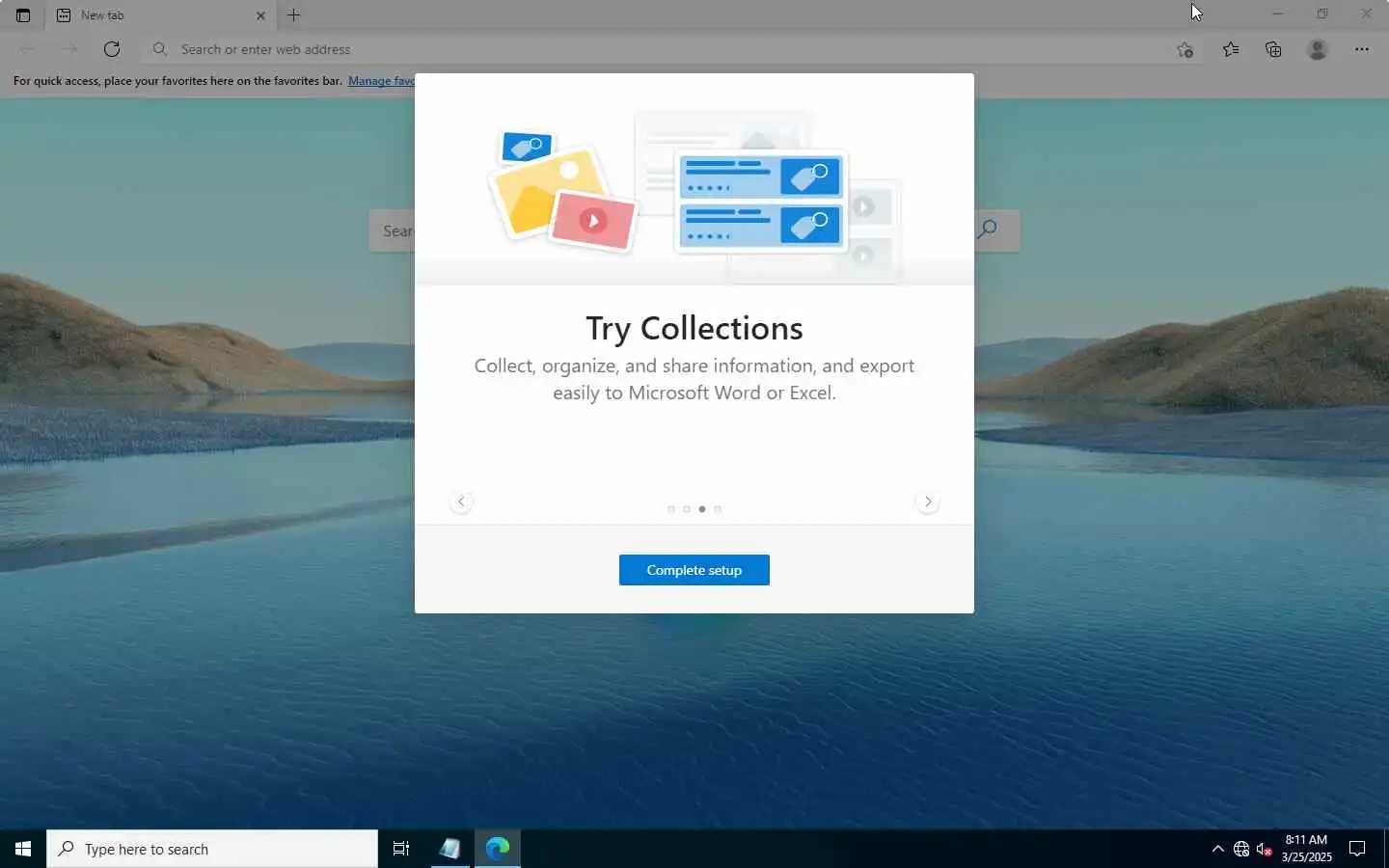Open the Collections toolbar icon
This screenshot has height=868, width=1389.
(x=1273, y=49)
